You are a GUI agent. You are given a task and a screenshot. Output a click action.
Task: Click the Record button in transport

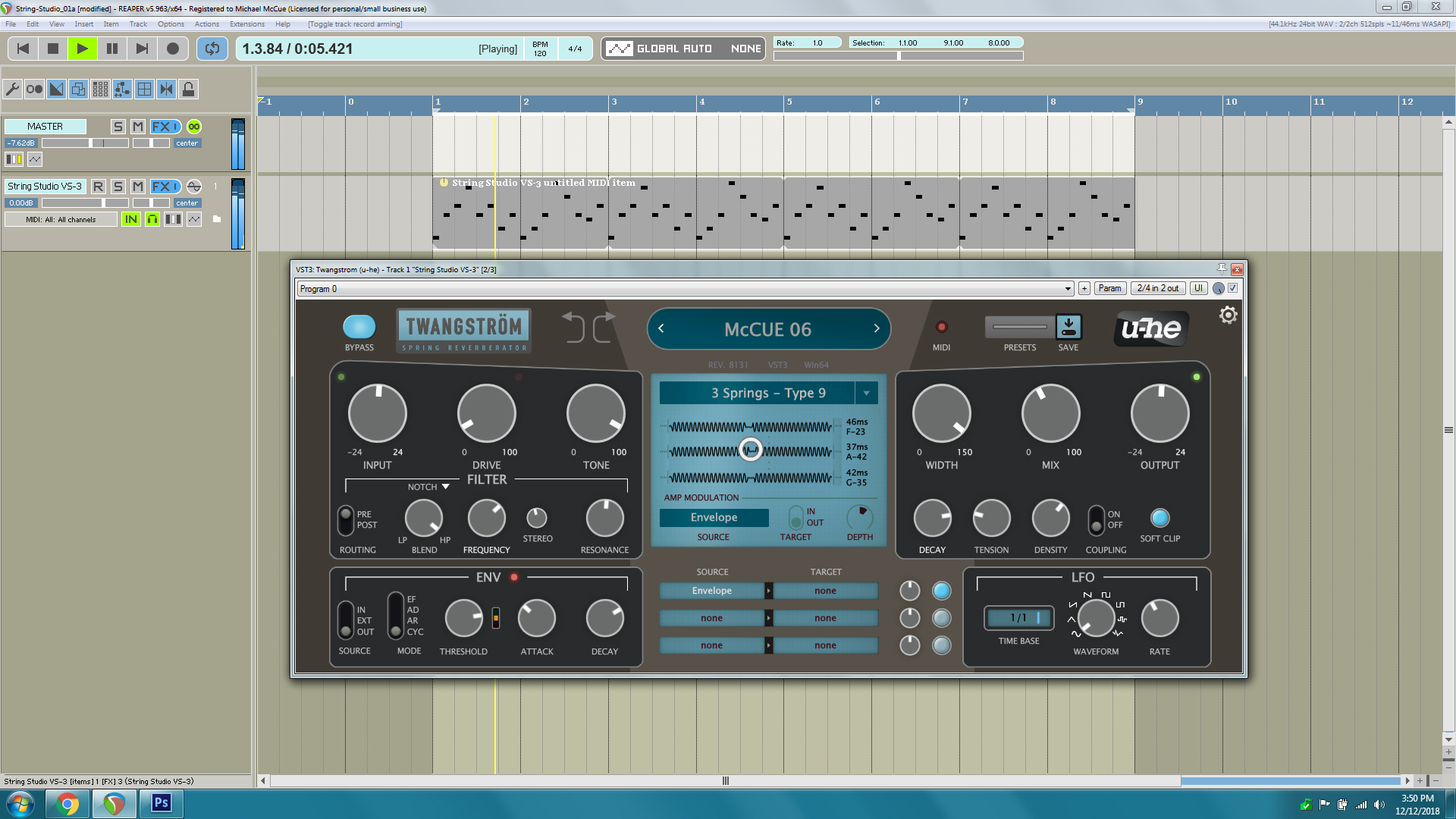point(173,49)
